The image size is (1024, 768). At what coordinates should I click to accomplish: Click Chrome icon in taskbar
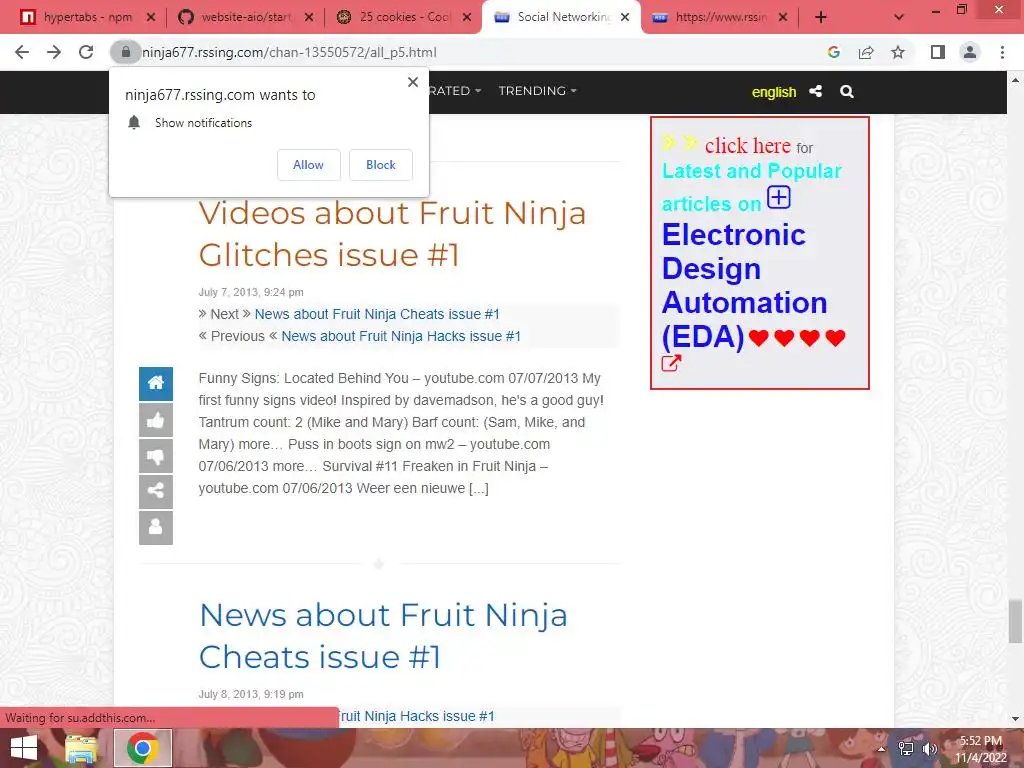tap(143, 748)
